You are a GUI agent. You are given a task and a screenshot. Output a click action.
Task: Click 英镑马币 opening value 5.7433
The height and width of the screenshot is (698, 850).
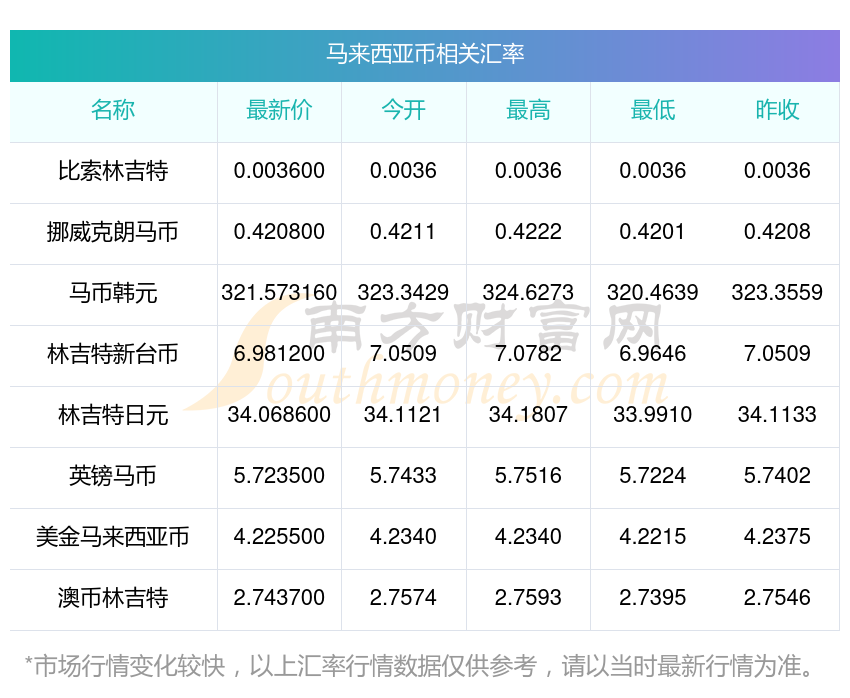click(403, 476)
